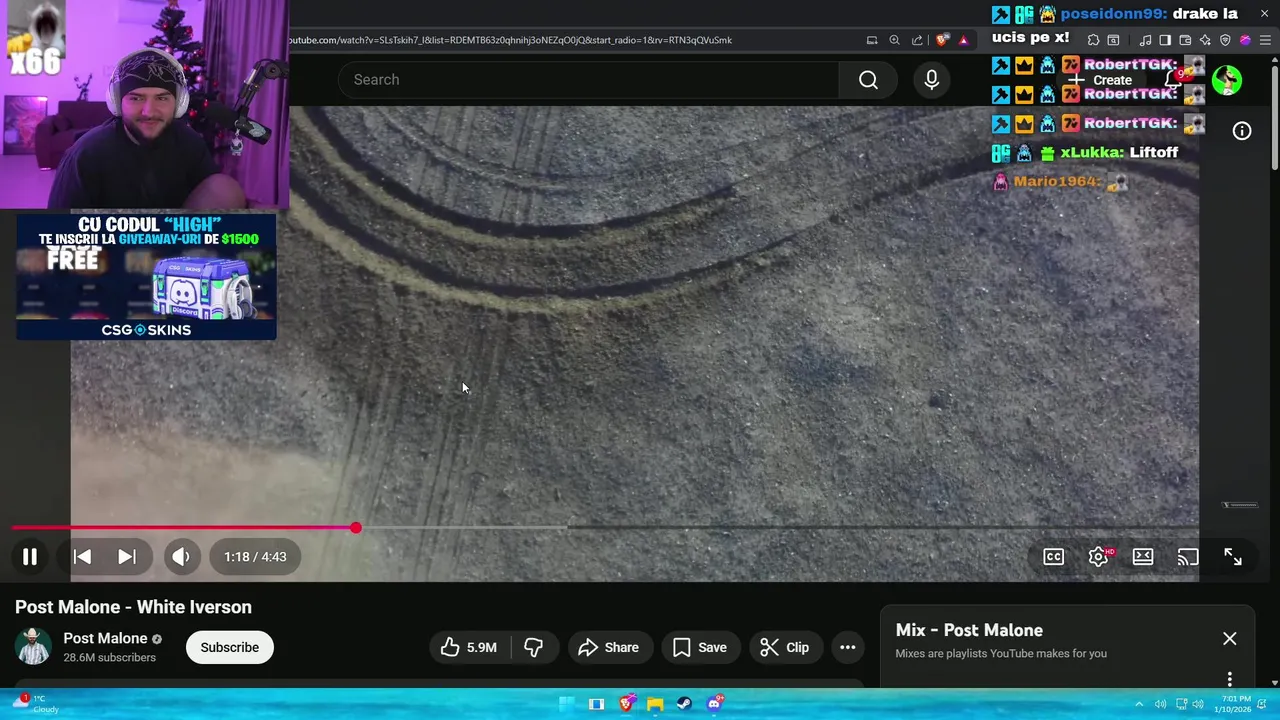
Task: Open Leo AI sparkle icon
Action: click(x=1205, y=40)
